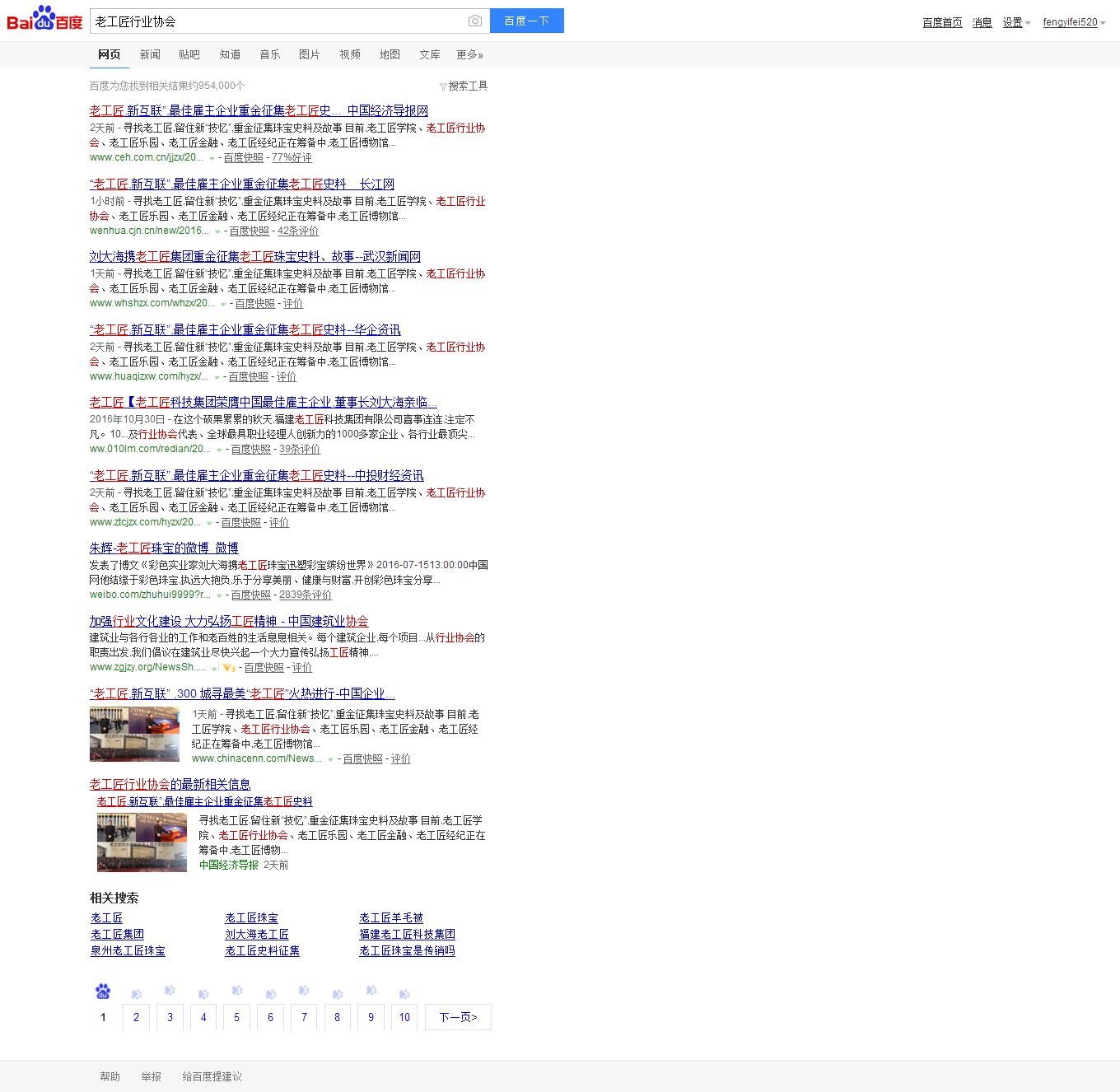Go to results page 10
Screen dimensions: 1120x1092
click(404, 1017)
